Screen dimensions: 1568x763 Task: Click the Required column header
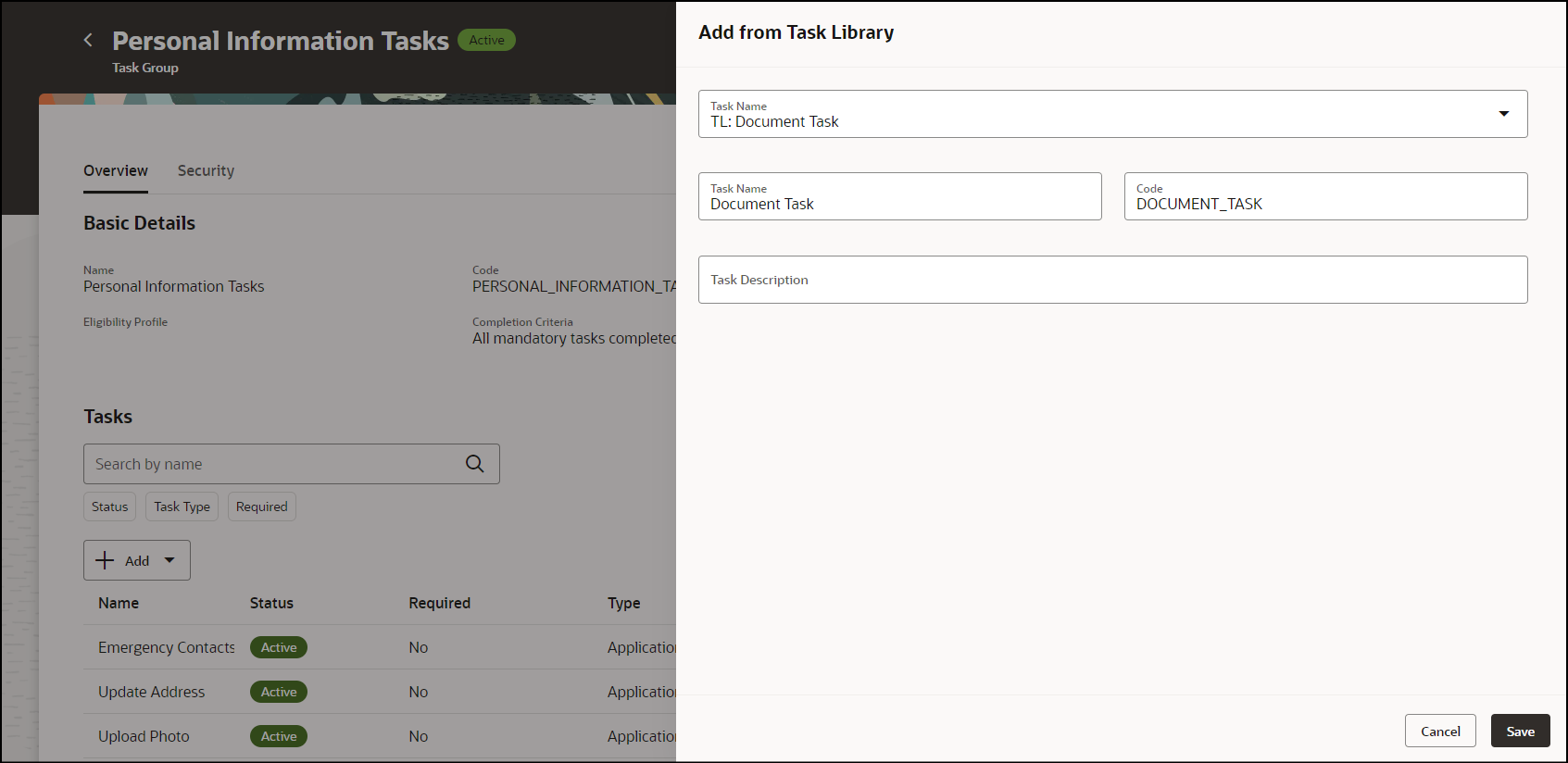point(440,603)
